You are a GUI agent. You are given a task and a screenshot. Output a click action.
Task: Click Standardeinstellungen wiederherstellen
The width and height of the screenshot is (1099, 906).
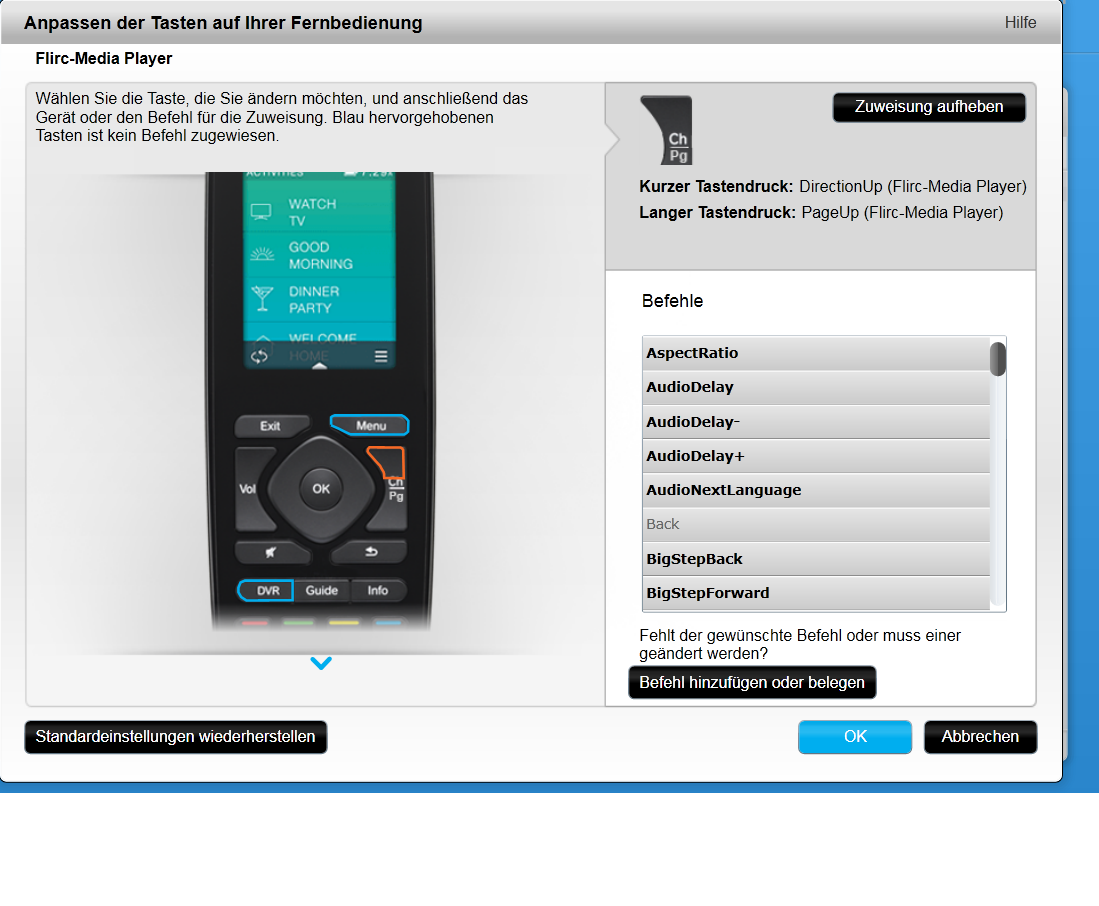tap(175, 737)
